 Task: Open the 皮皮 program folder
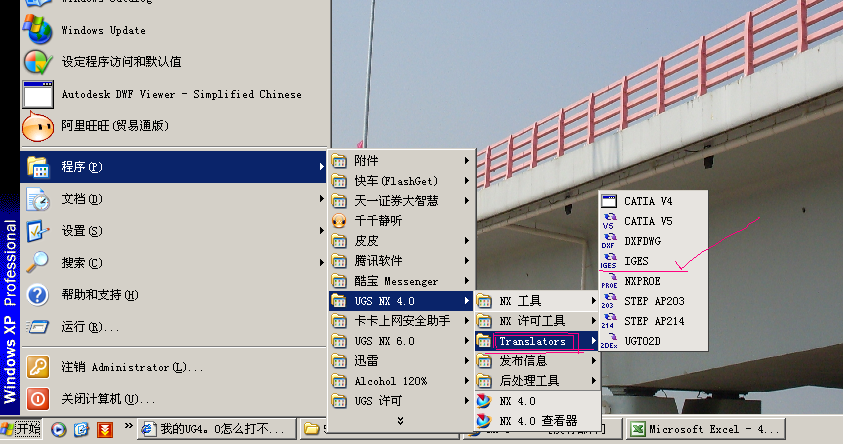point(402,241)
